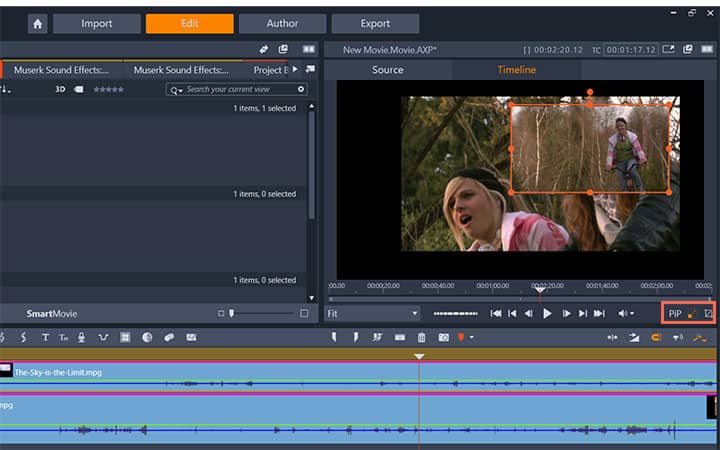720x450 pixels.
Task: Click the link icon in the library header
Action: tap(264, 49)
